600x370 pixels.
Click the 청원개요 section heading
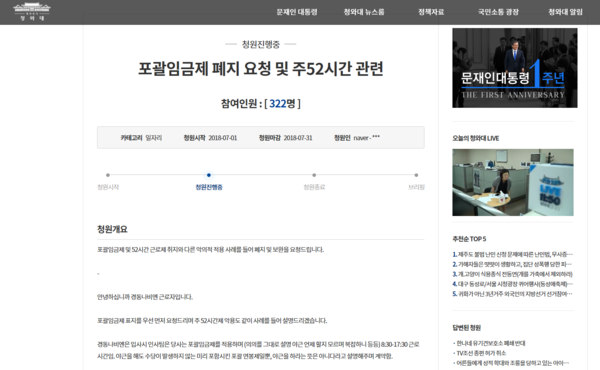112,229
